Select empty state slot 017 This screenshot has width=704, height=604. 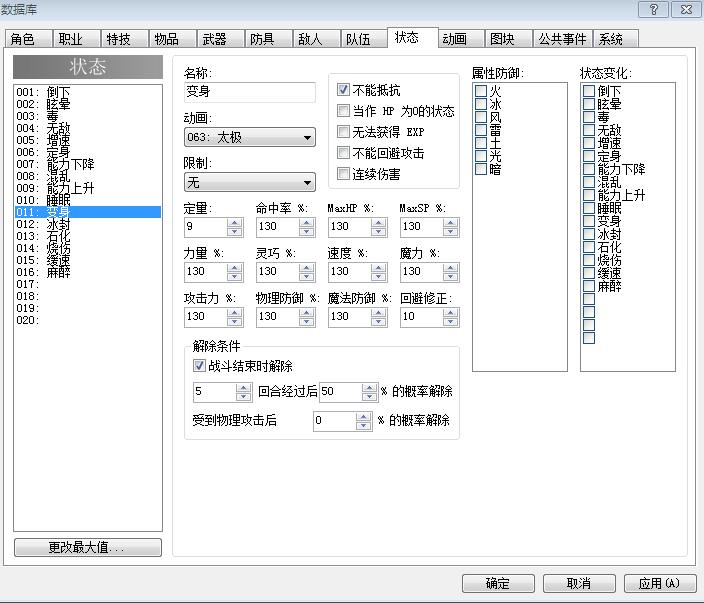[88, 284]
